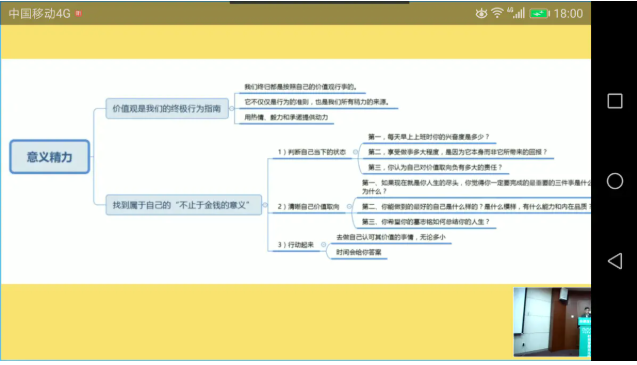Screen dimensions: 637x365
Task: Select the 2）清晰自己价值取向 subtopic
Action: (x=308, y=206)
